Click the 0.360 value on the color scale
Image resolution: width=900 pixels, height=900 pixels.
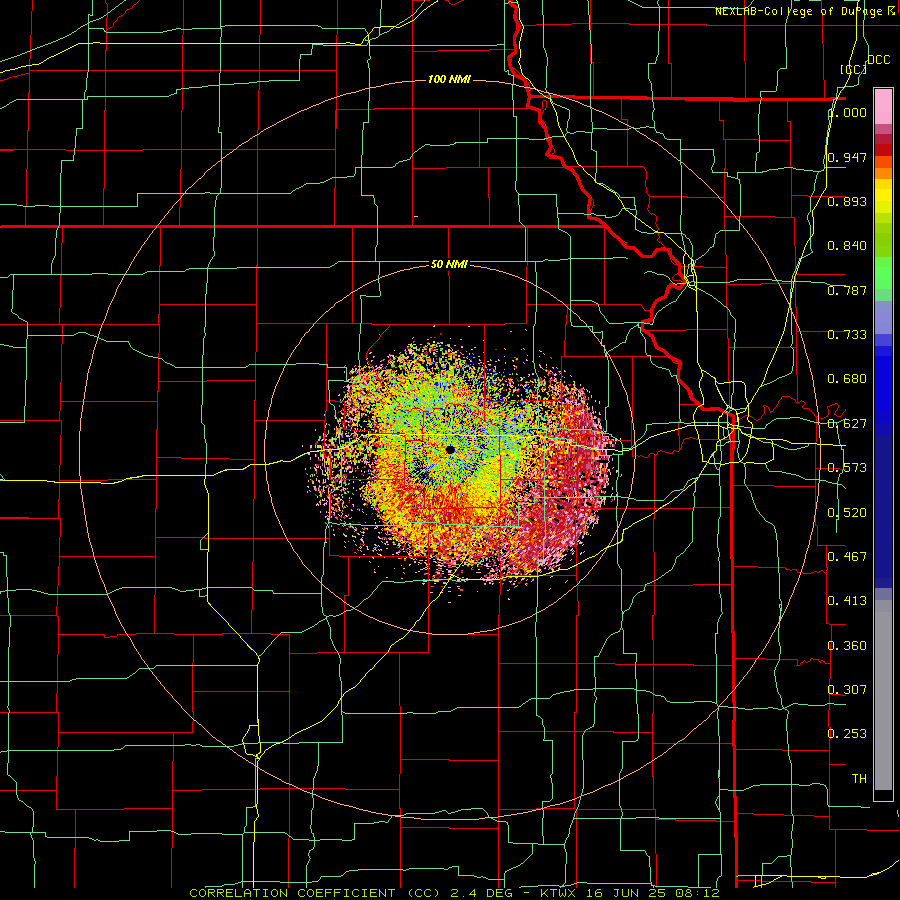847,646
